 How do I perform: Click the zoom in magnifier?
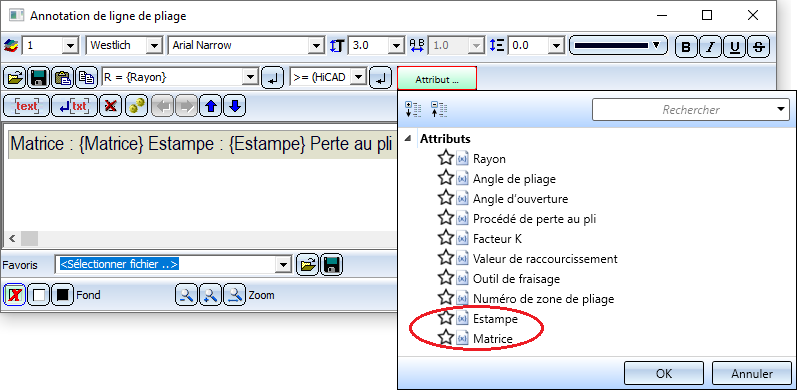pos(210,295)
